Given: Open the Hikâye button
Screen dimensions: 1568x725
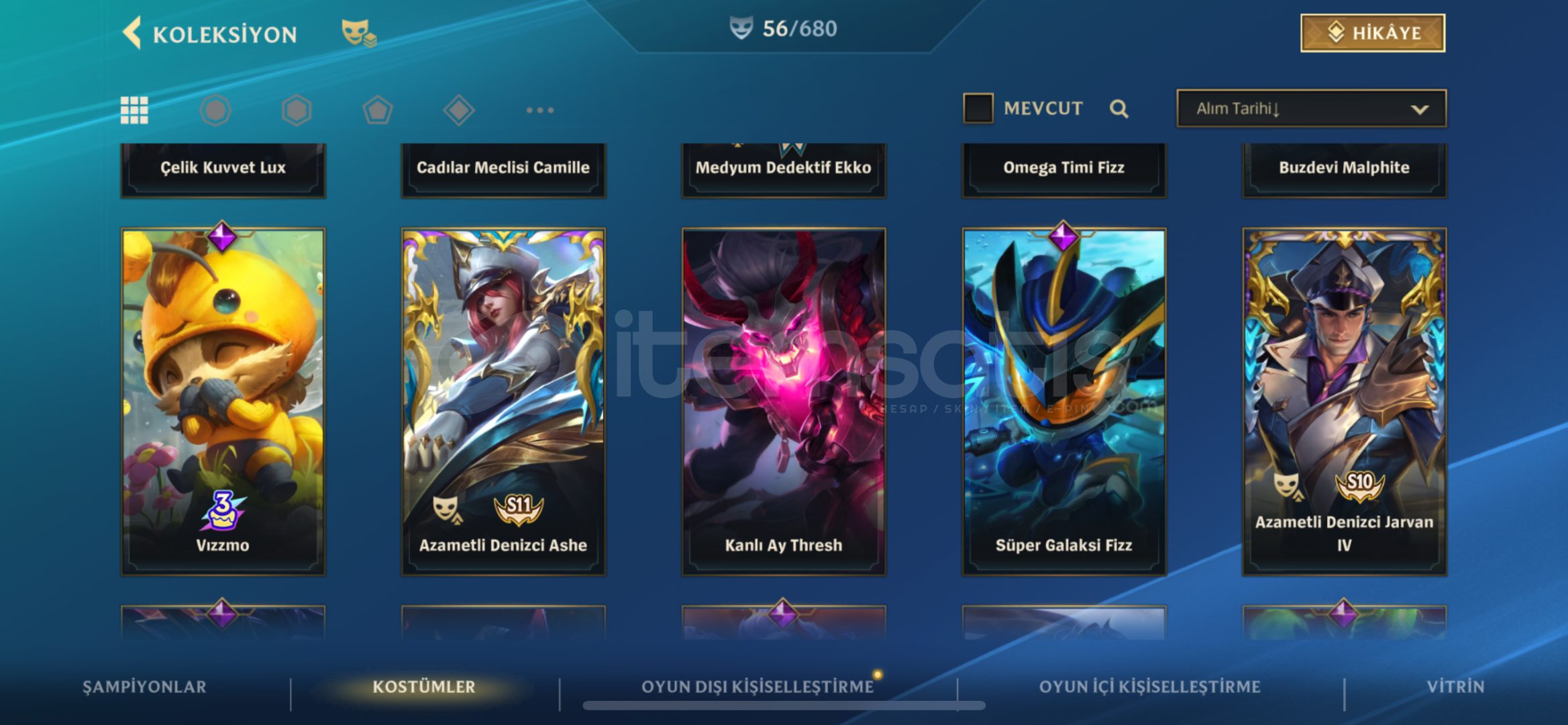Looking at the screenshot, I should [1373, 33].
